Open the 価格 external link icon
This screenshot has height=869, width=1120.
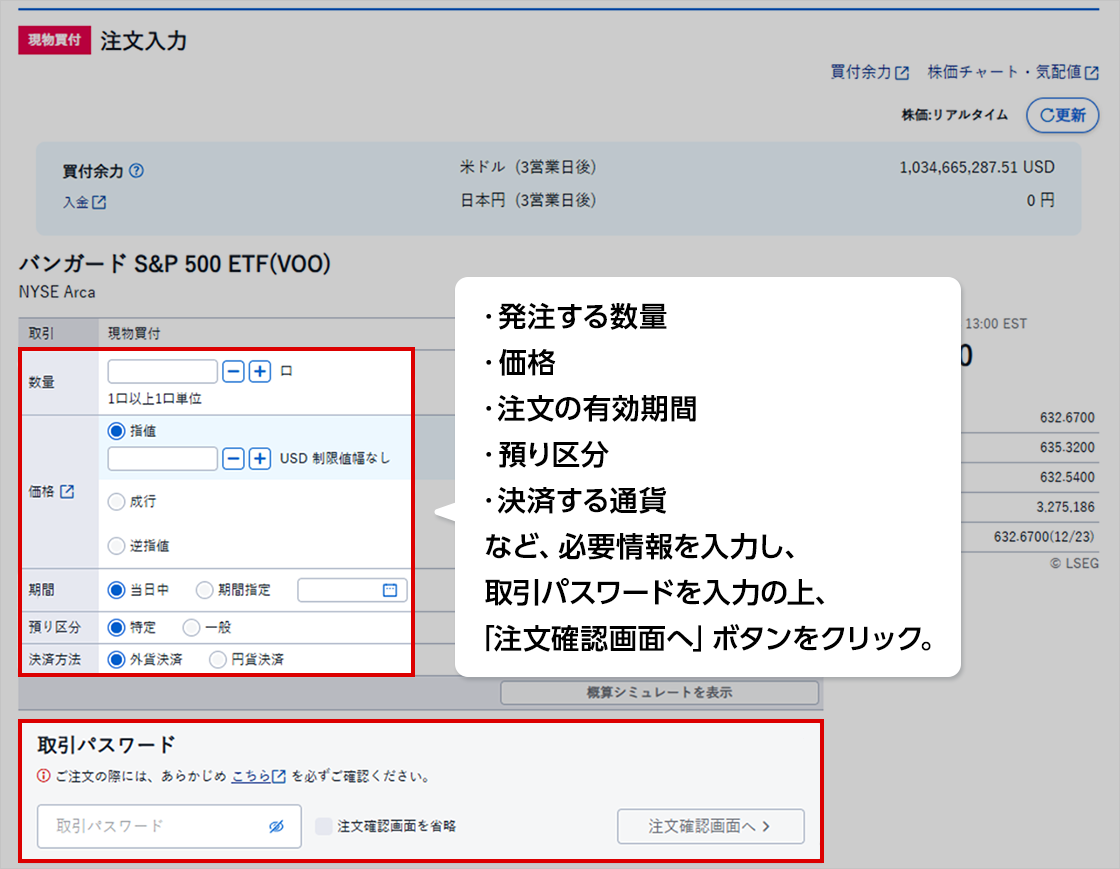point(68,492)
